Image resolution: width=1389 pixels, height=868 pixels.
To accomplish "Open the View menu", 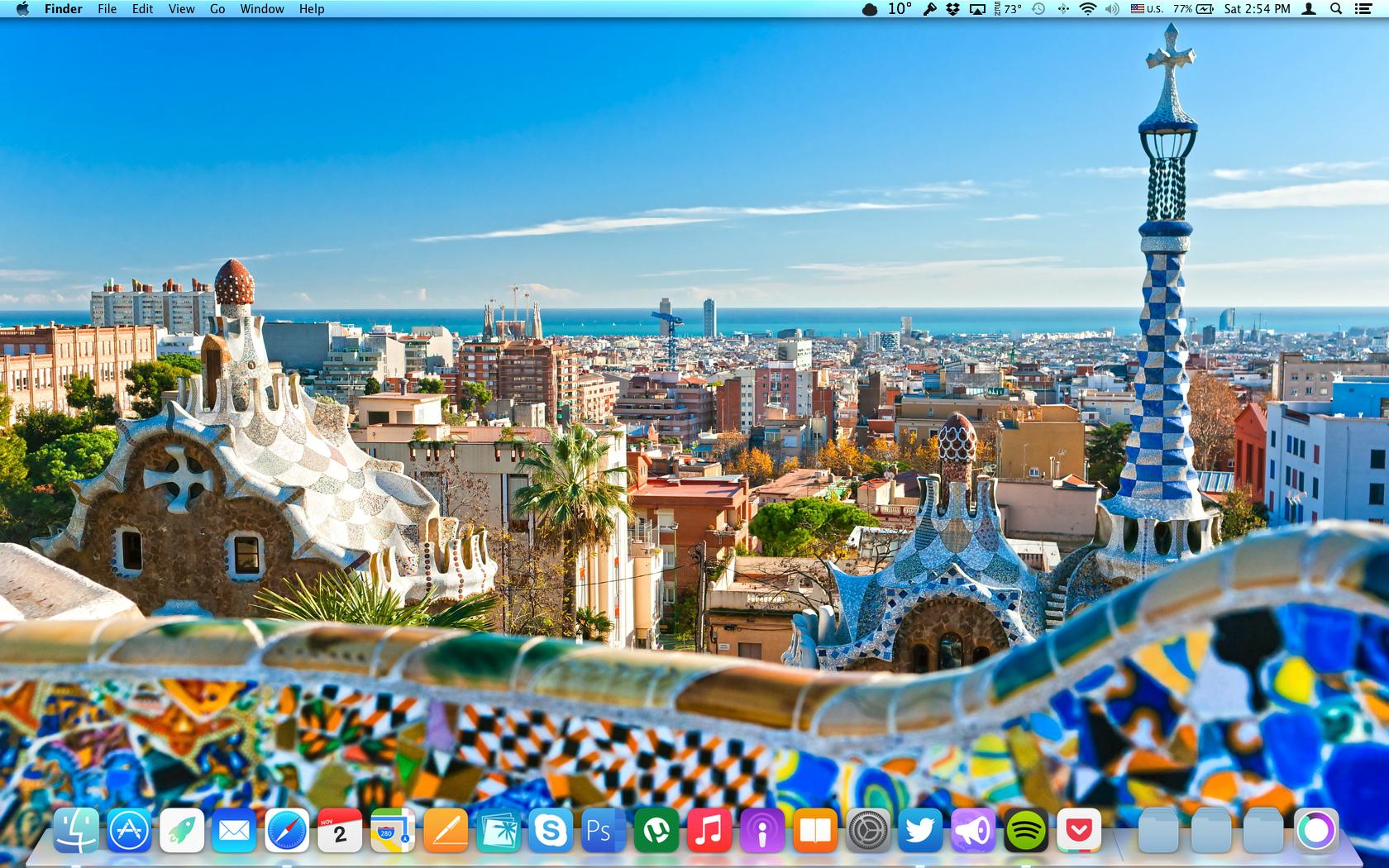I will click(x=182, y=9).
